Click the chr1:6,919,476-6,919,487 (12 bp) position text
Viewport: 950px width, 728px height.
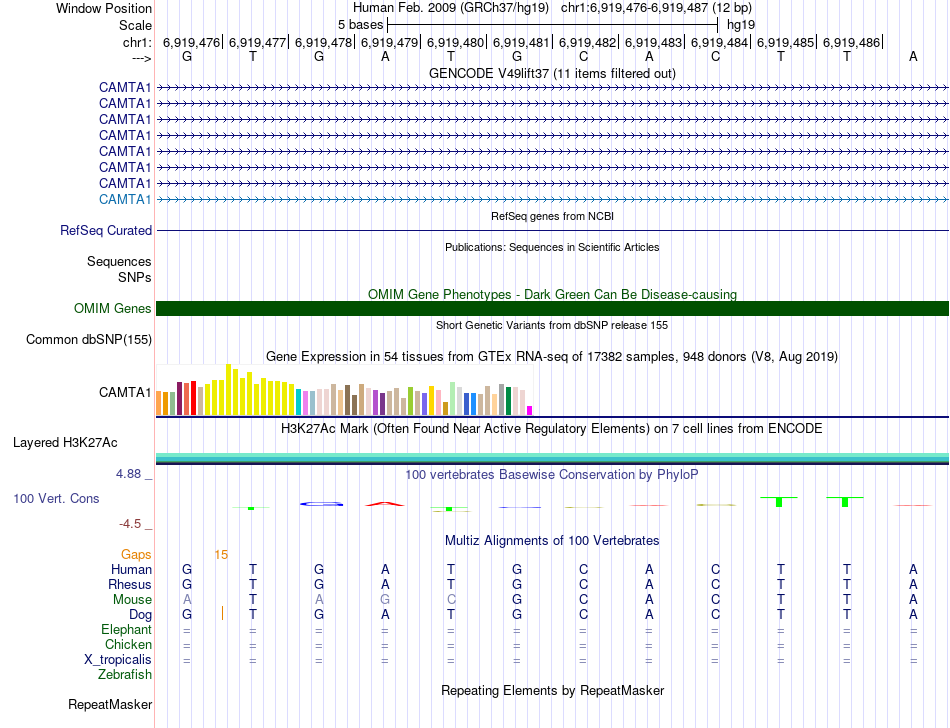656,8
